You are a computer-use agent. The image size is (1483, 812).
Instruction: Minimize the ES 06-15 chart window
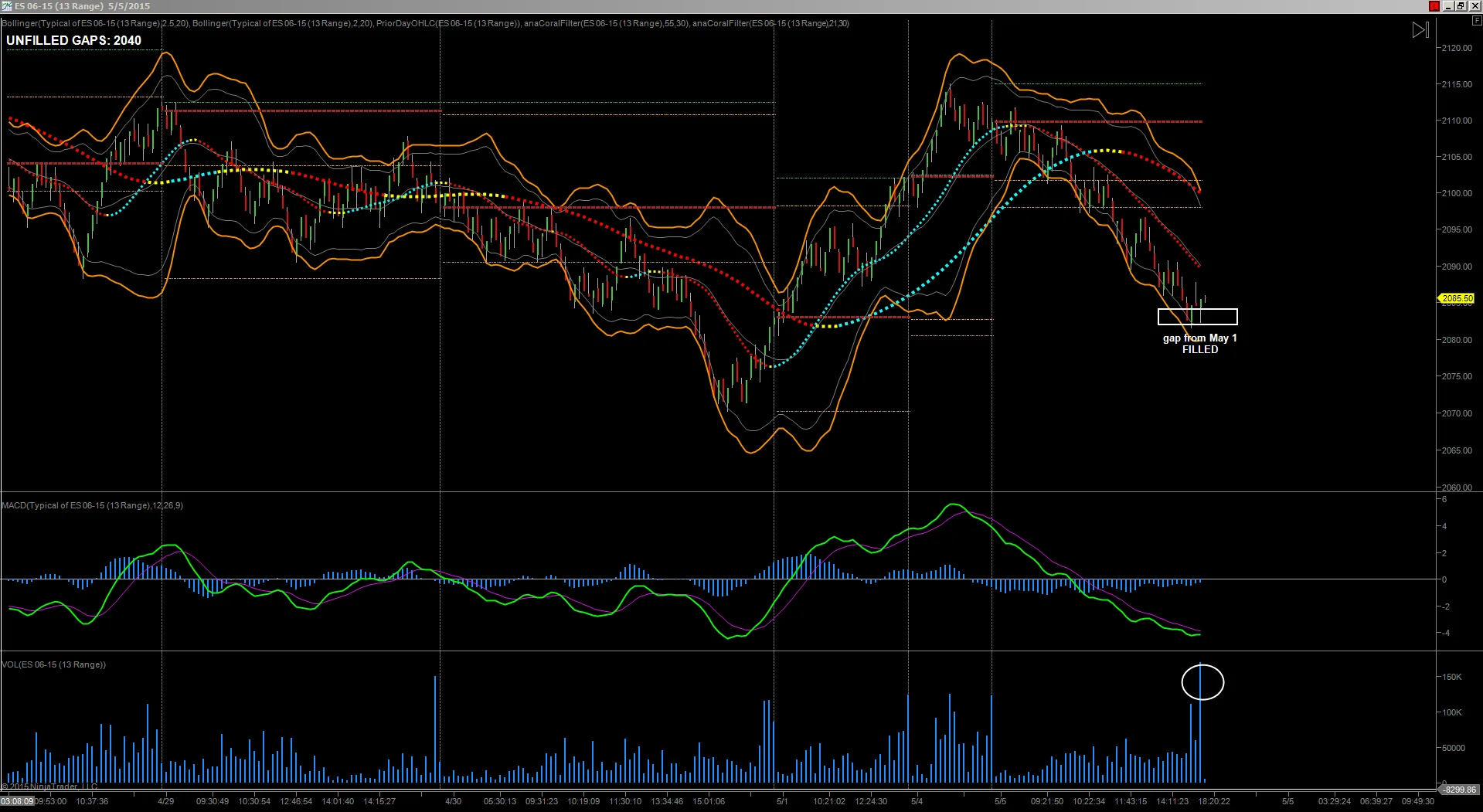(x=1449, y=6)
